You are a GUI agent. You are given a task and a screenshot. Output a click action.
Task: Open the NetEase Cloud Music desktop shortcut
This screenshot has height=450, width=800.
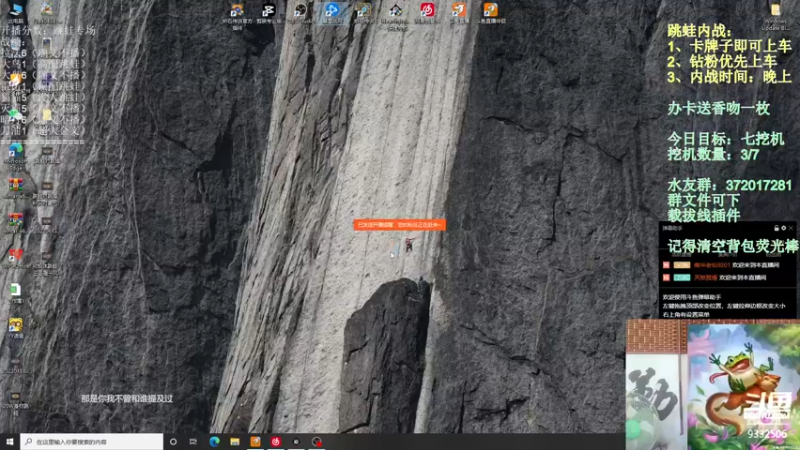tap(428, 13)
